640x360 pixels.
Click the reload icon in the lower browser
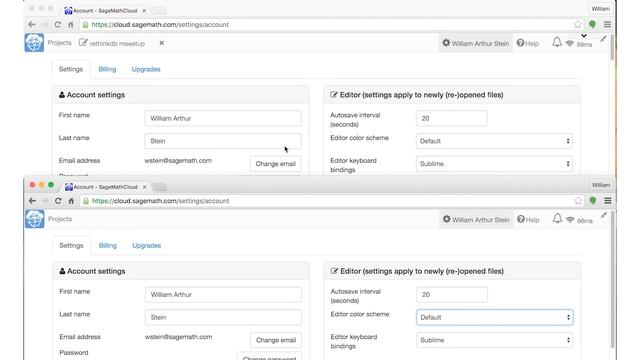[58, 201]
